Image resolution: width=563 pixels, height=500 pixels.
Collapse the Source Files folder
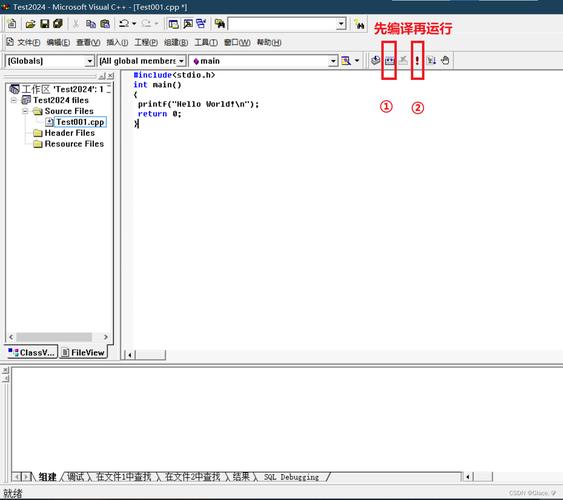25,111
